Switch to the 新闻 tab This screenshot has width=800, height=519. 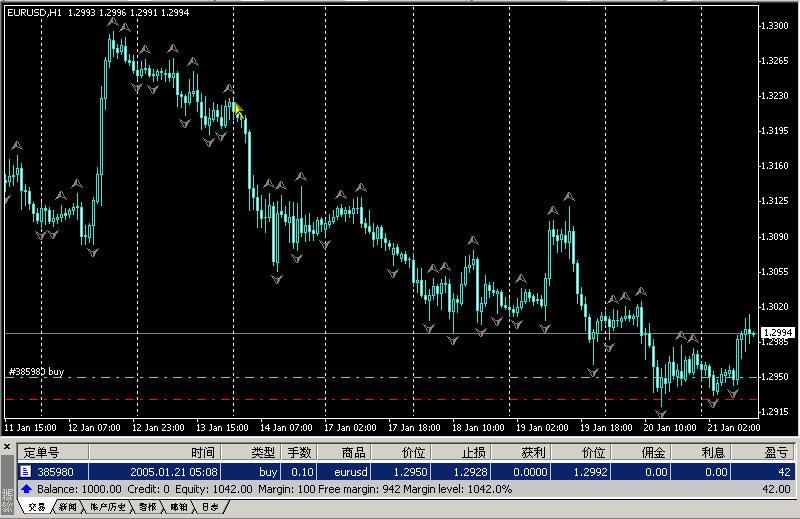point(67,508)
